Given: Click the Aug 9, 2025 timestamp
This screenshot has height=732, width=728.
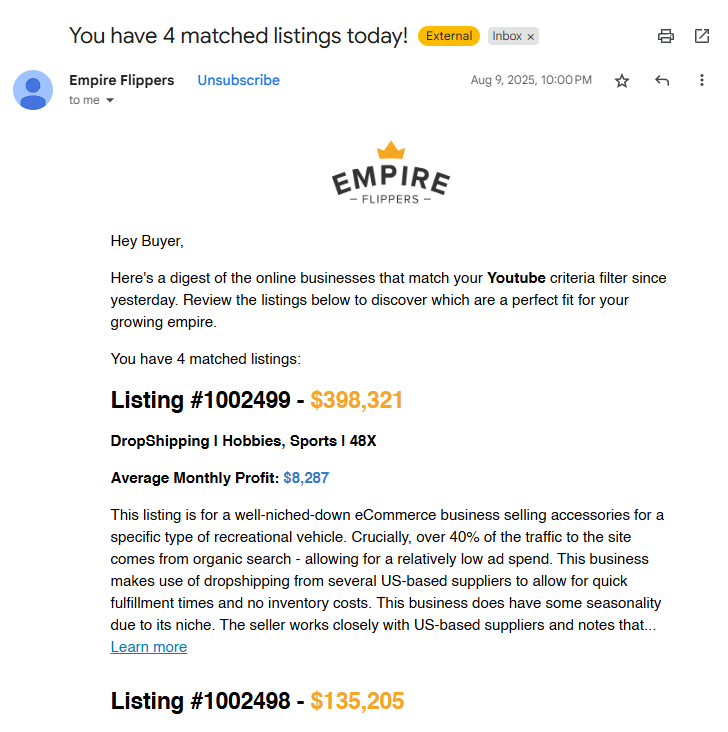Looking at the screenshot, I should [531, 80].
